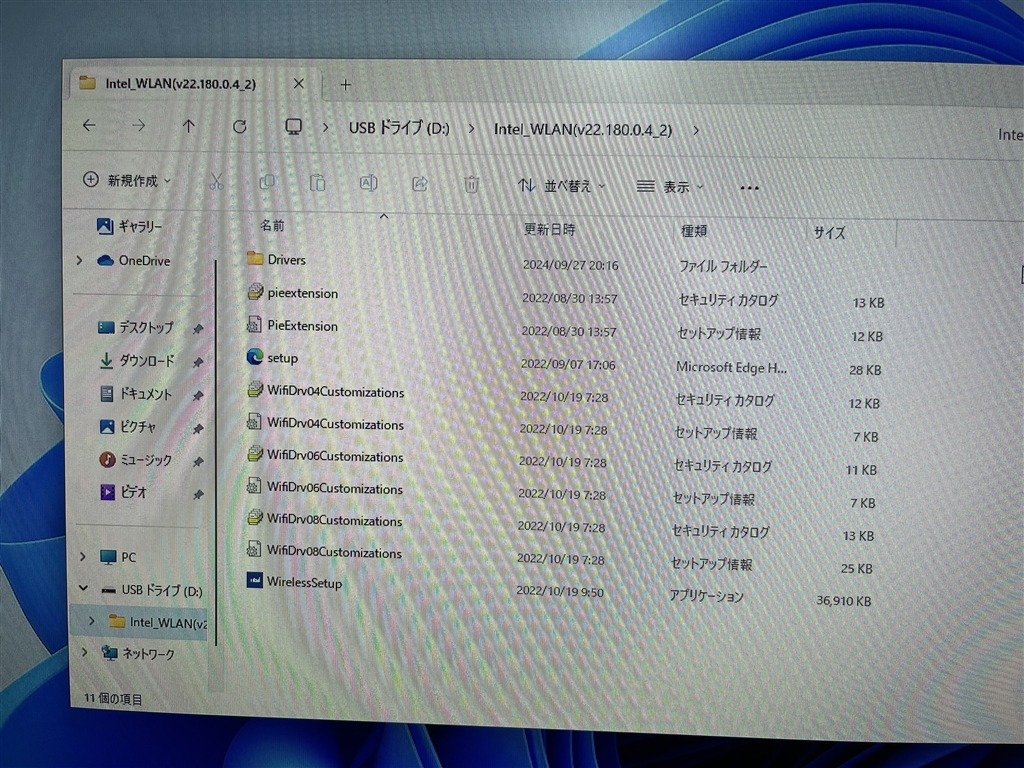
Task: Open OneDrive in the sidebar
Action: (134, 261)
